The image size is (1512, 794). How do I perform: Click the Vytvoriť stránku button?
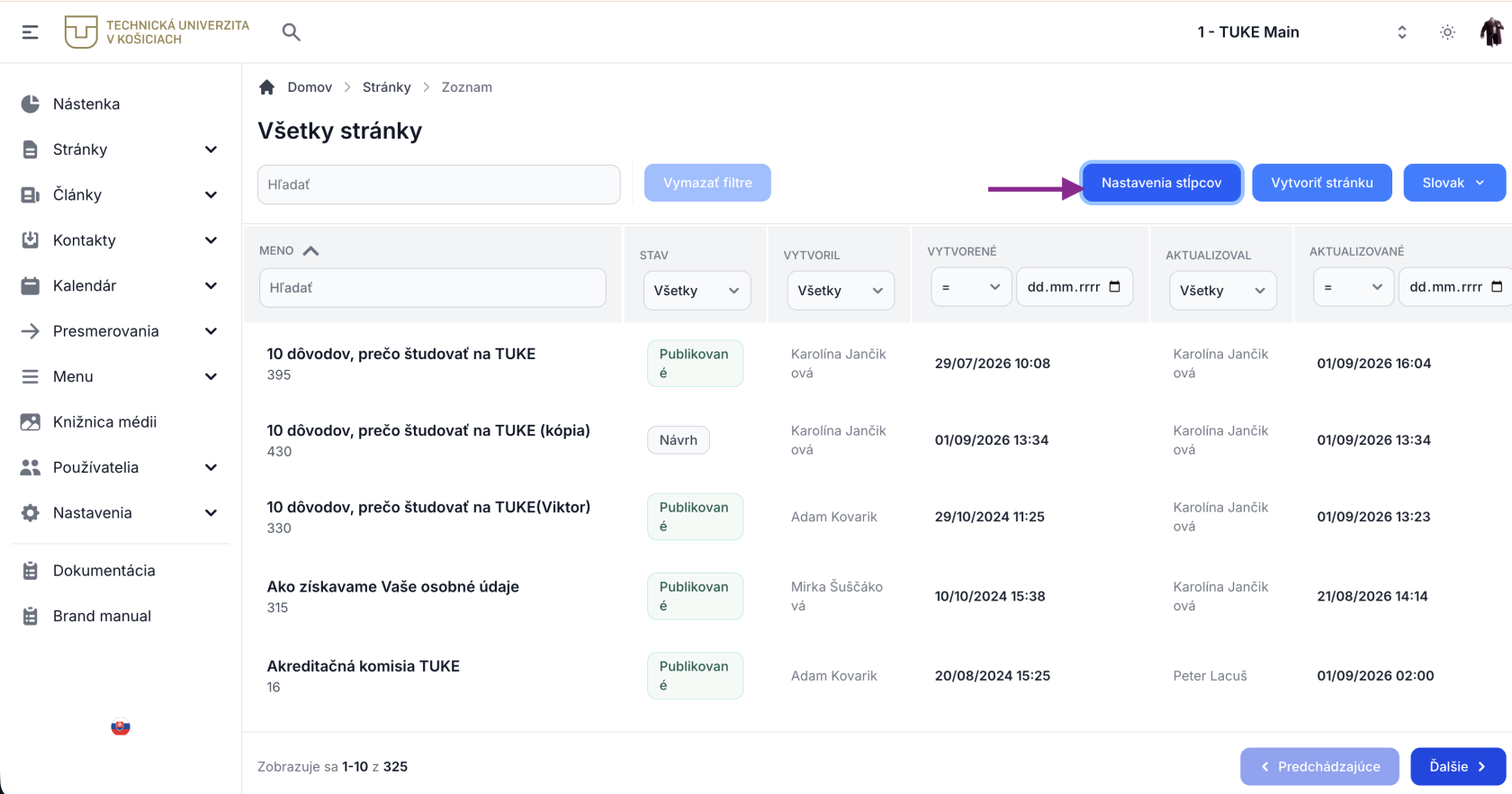(1322, 183)
